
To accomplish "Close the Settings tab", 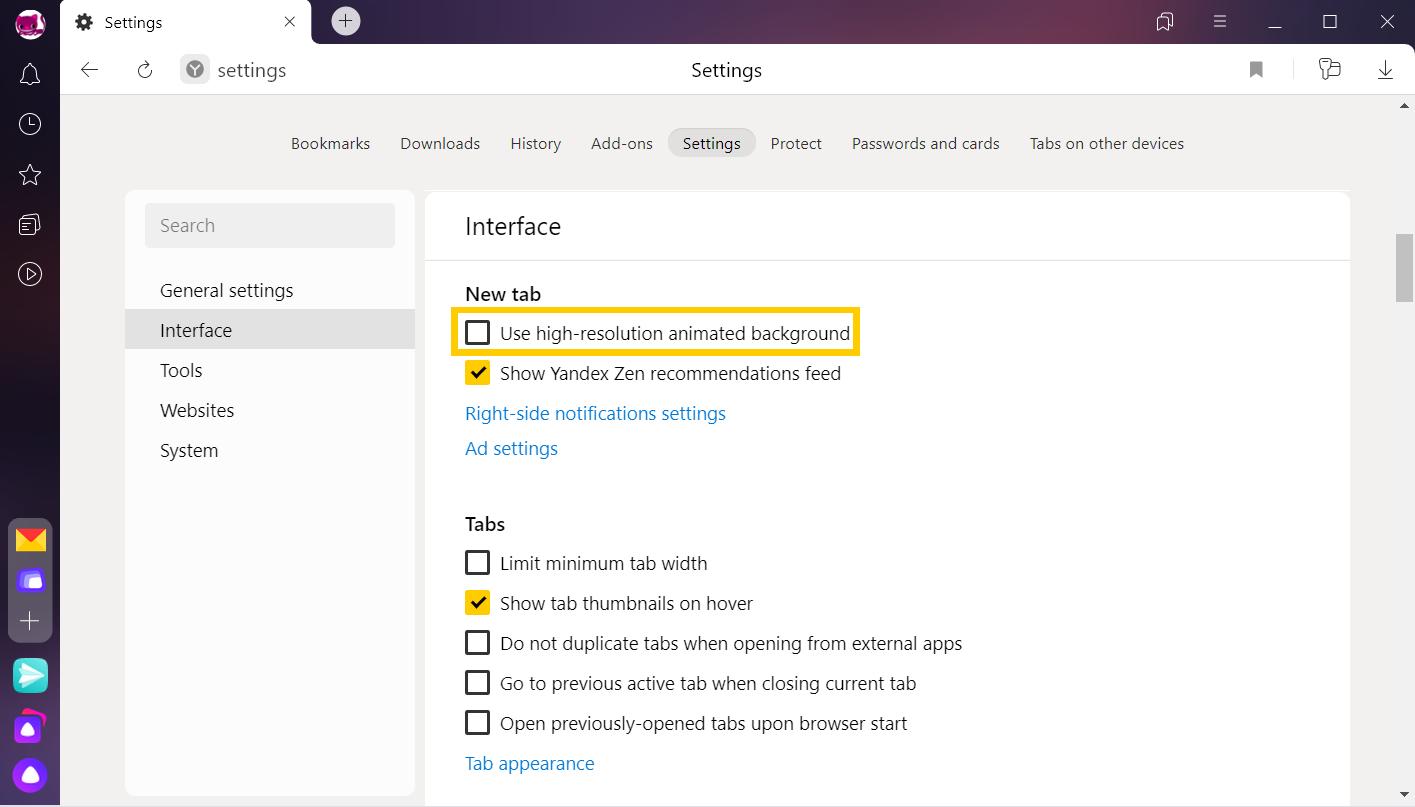I will point(290,22).
